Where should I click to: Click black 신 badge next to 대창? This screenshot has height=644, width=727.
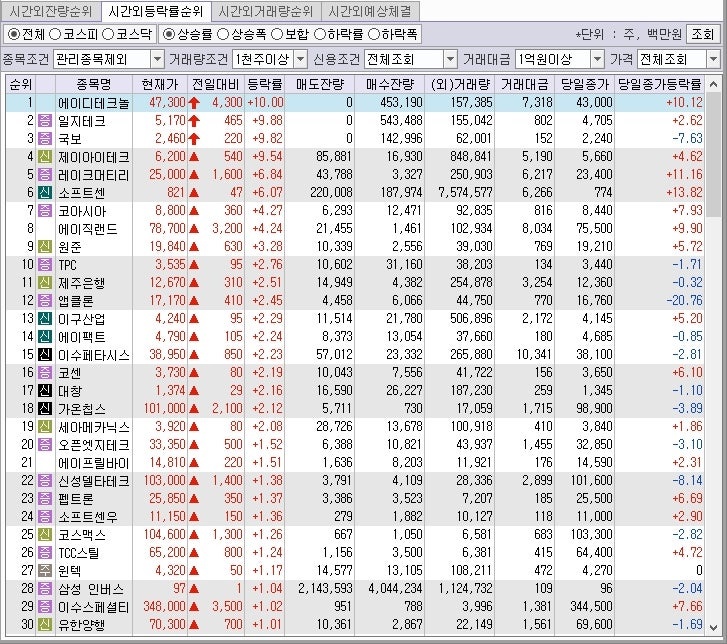45,390
